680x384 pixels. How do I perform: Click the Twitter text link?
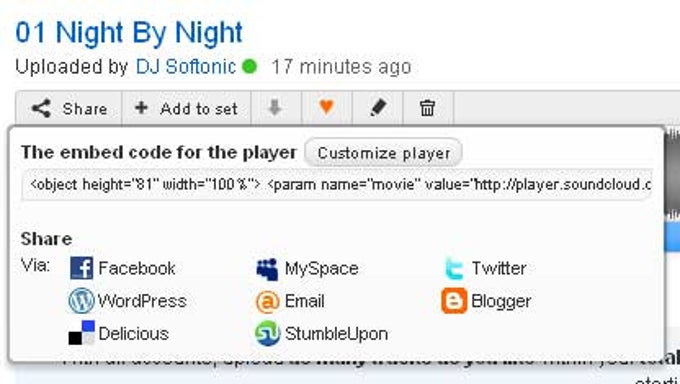(x=499, y=269)
